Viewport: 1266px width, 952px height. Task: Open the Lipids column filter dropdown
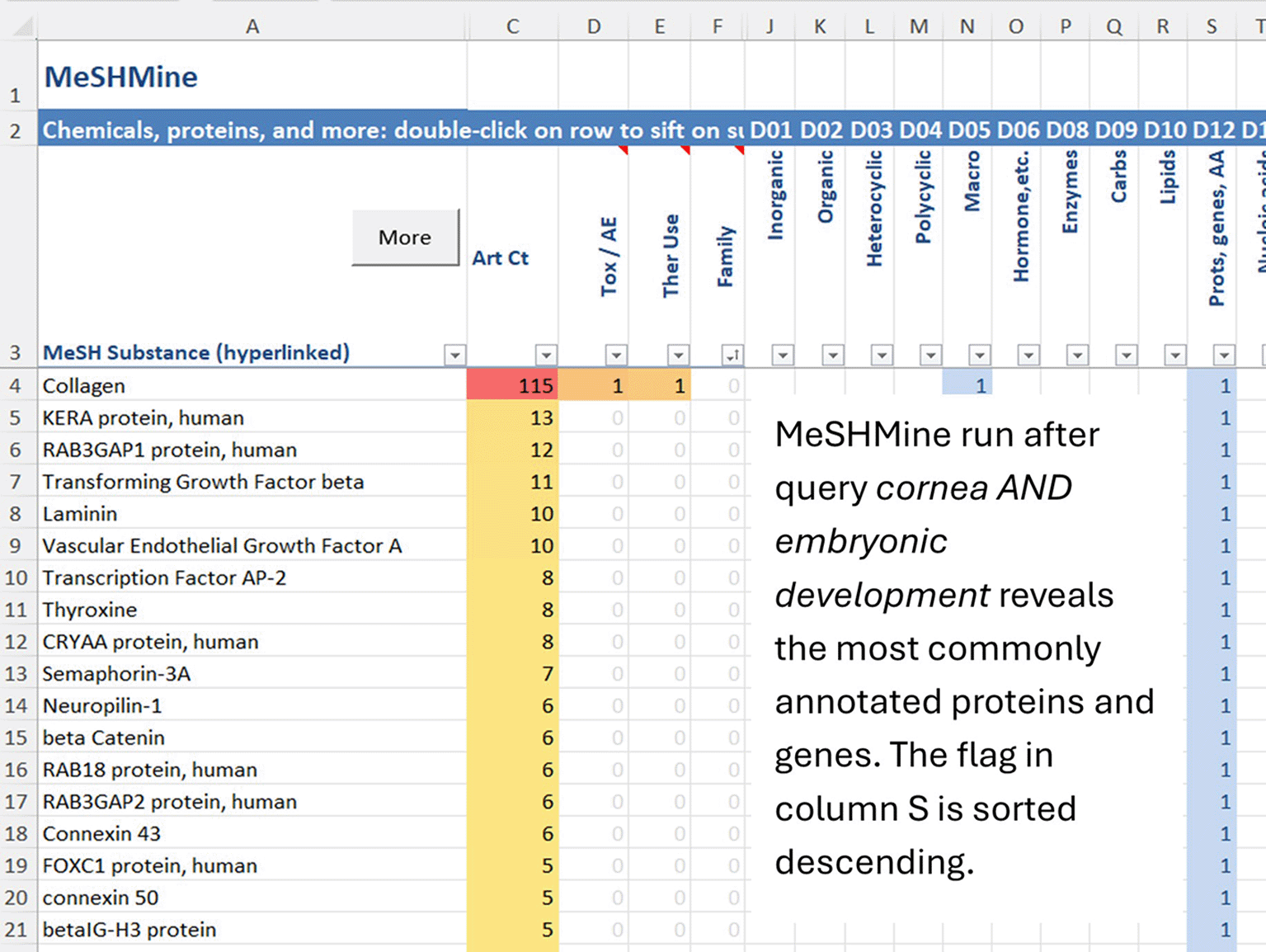[1175, 355]
